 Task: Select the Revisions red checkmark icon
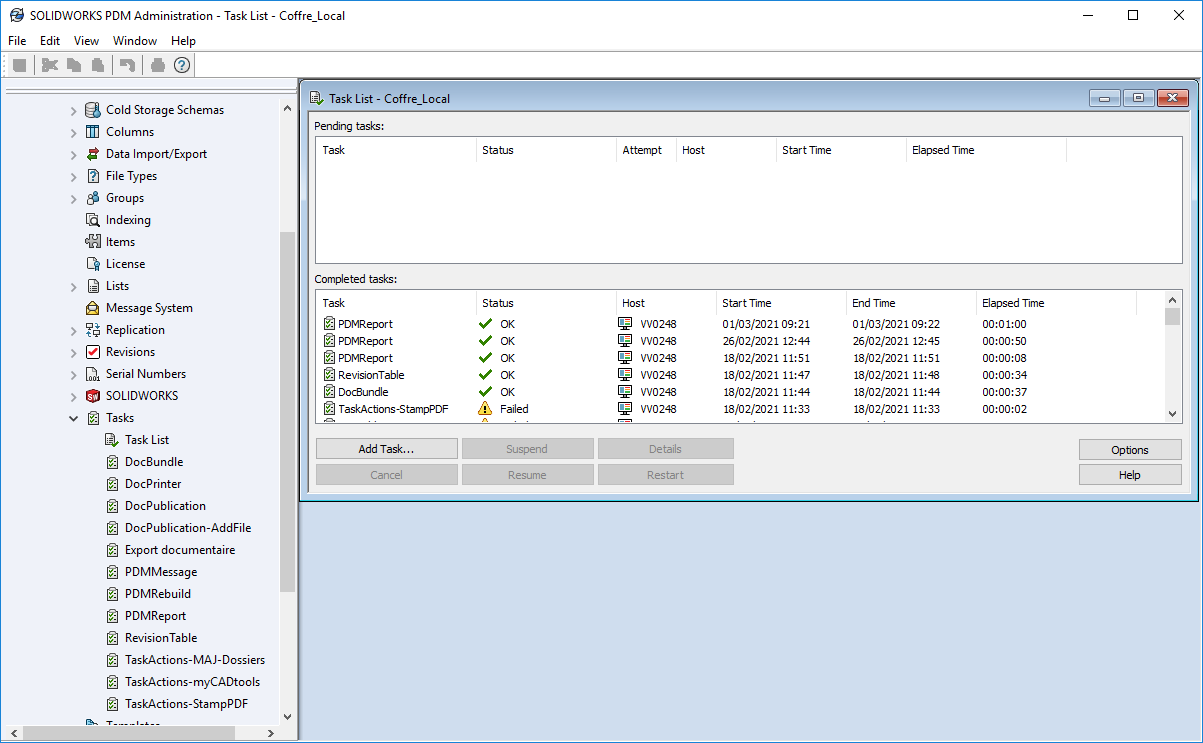click(x=93, y=352)
